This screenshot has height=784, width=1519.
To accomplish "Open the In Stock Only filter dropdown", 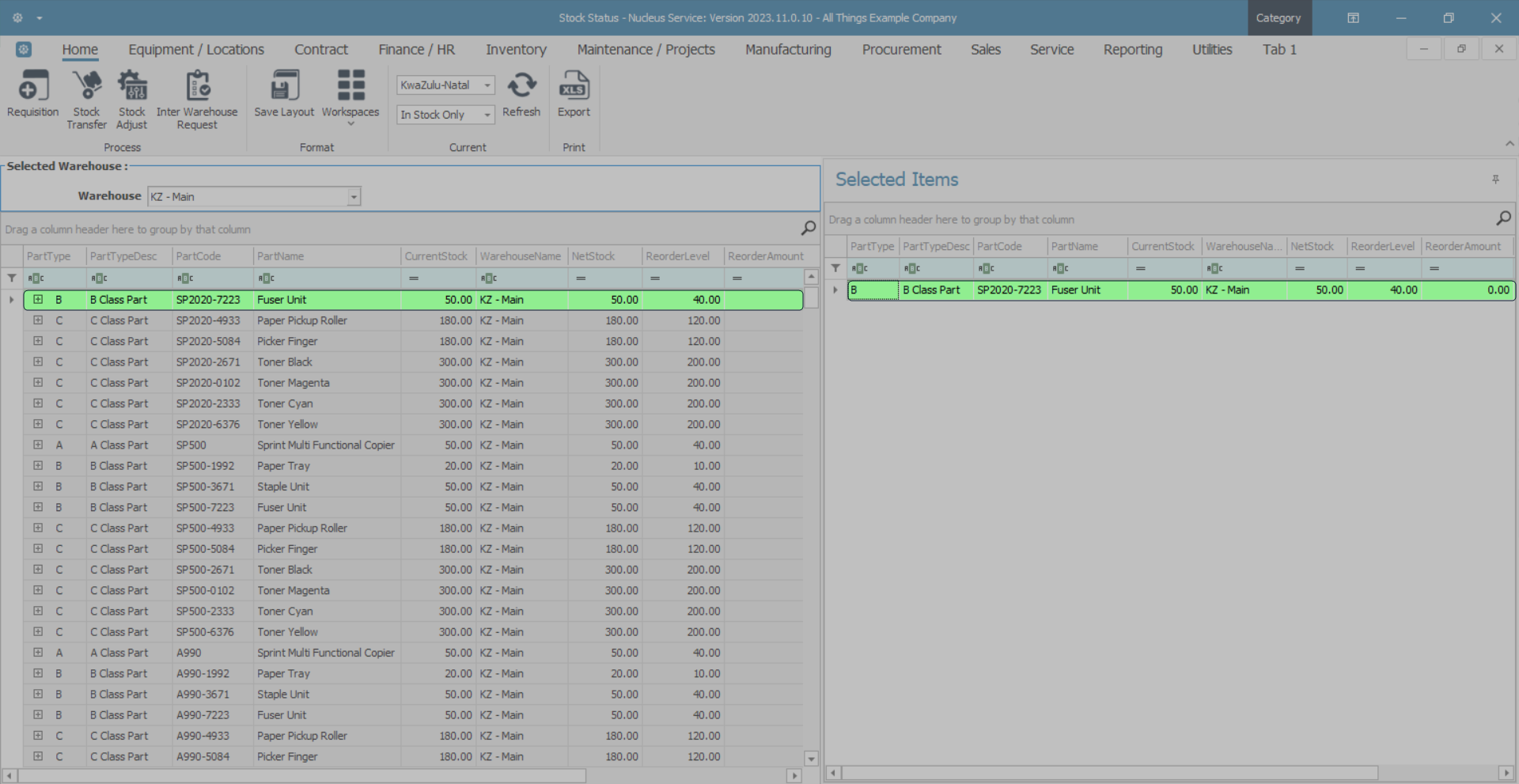I will point(487,115).
